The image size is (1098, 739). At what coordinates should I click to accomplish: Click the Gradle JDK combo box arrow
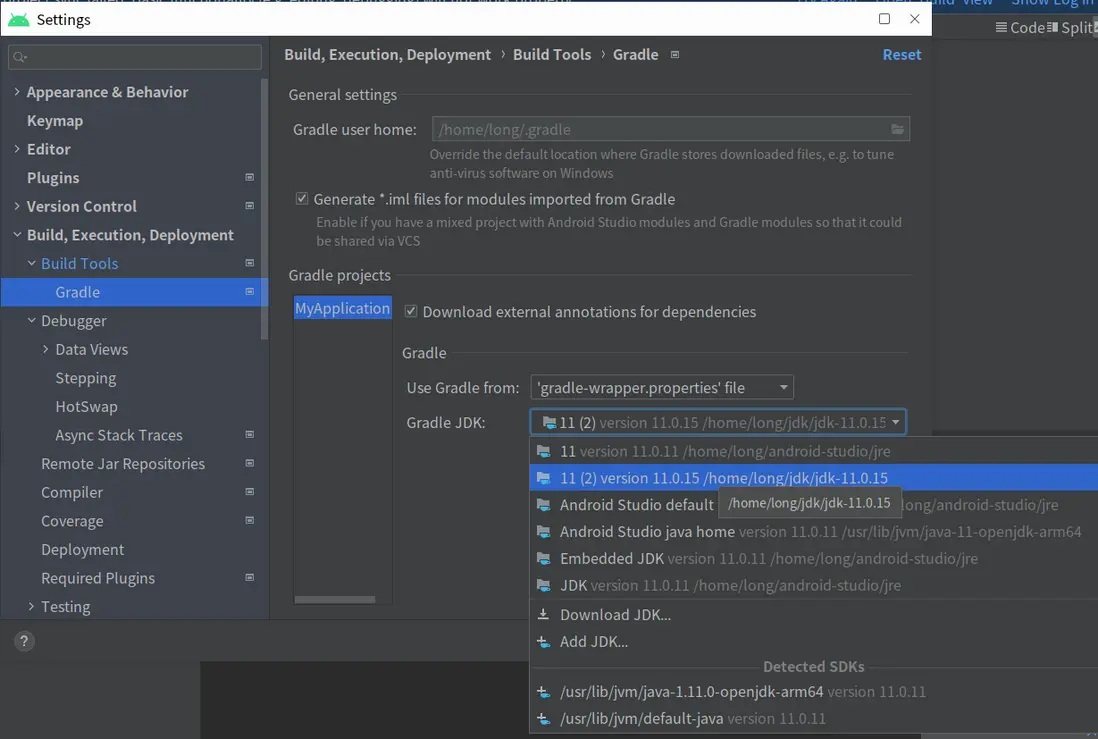[x=895, y=422]
